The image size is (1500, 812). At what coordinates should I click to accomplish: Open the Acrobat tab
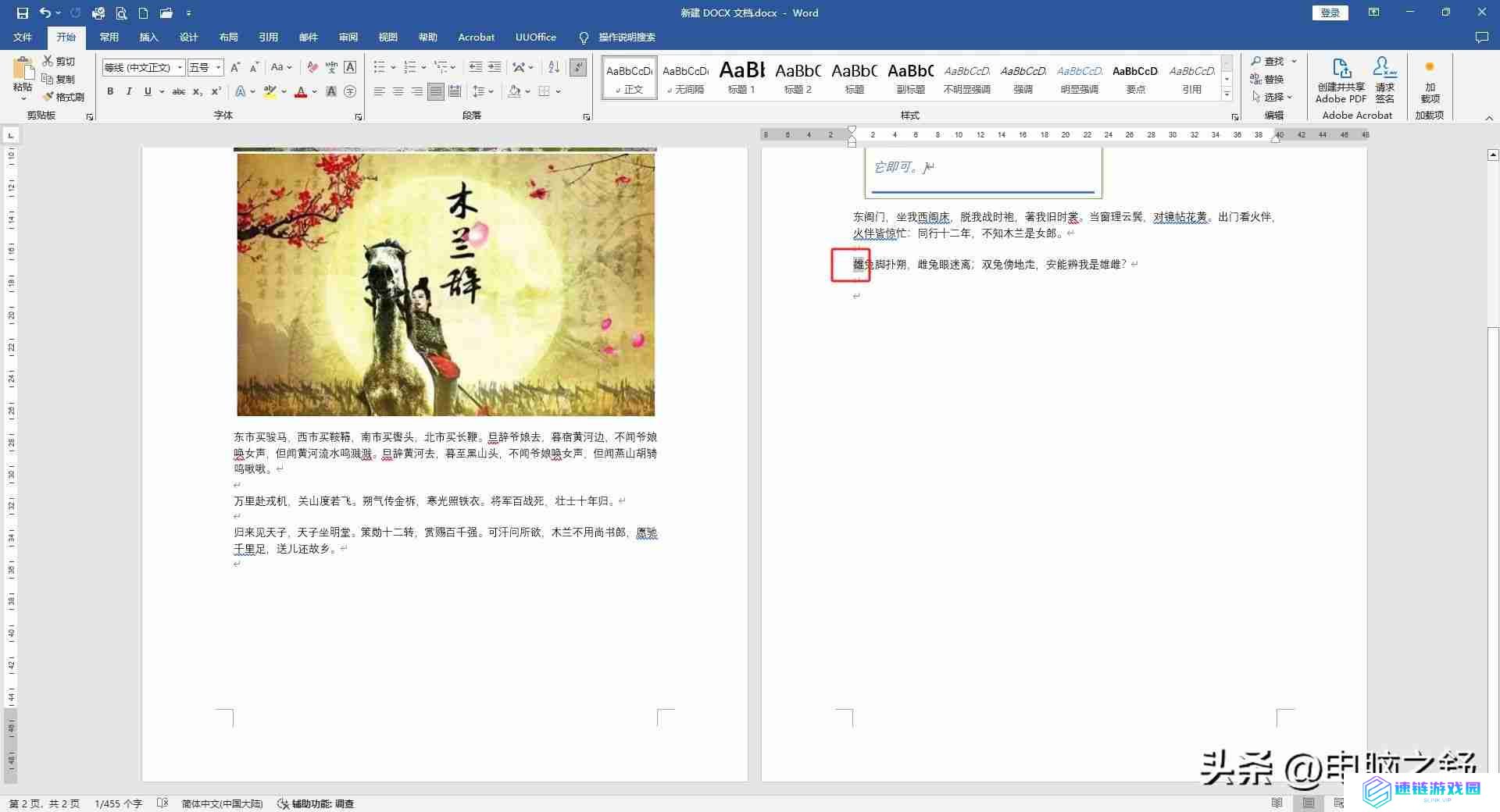click(x=476, y=37)
